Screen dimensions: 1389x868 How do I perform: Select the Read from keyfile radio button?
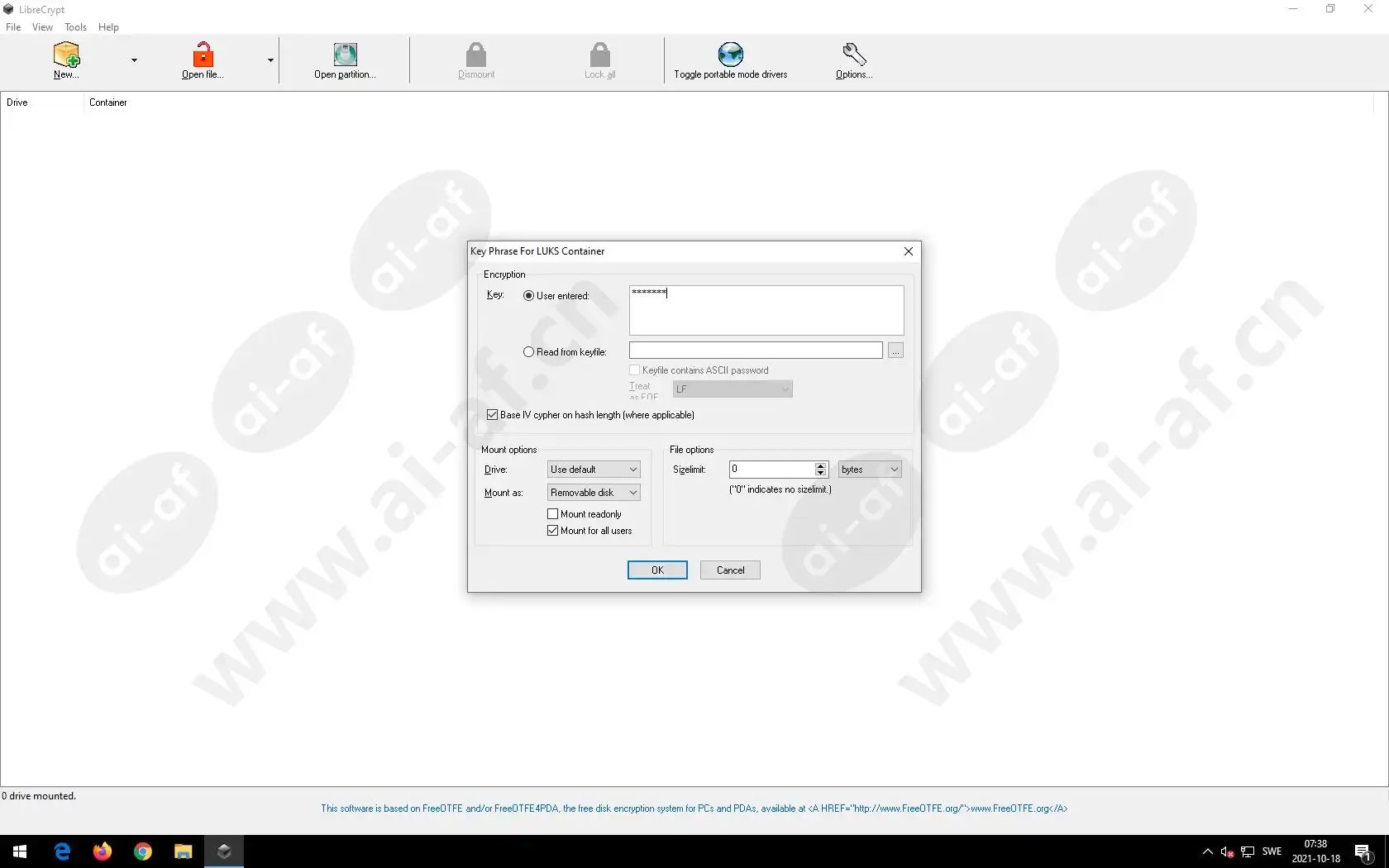528,351
